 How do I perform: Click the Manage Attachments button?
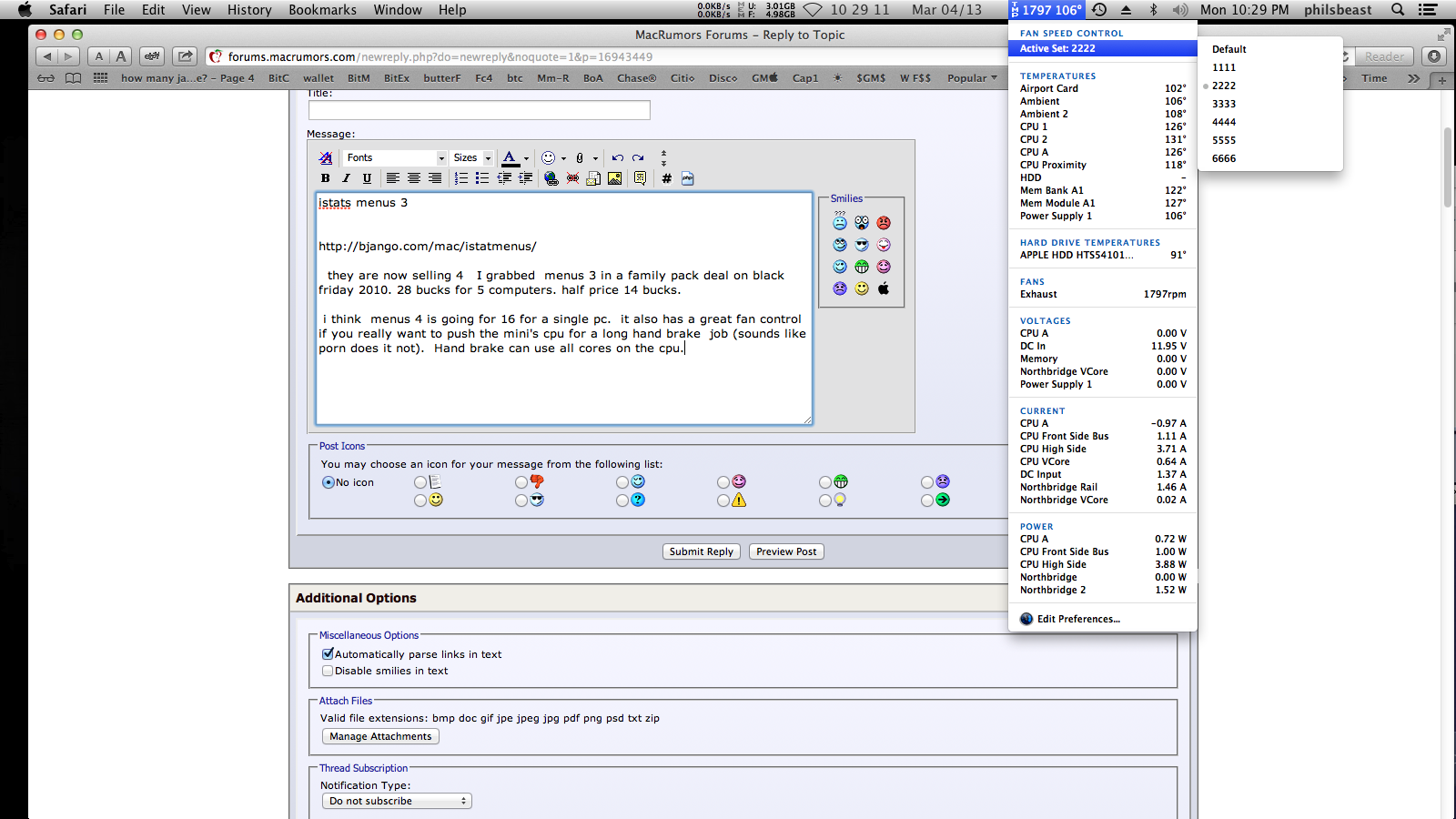point(380,736)
